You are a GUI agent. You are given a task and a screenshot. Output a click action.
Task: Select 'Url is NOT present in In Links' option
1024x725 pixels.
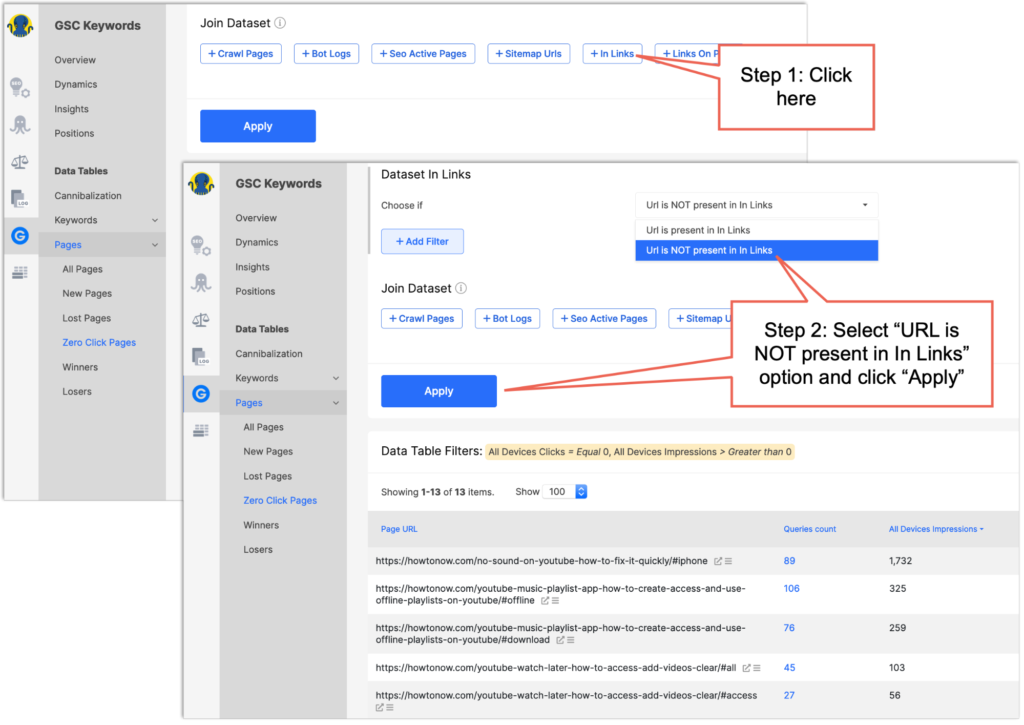click(x=756, y=250)
